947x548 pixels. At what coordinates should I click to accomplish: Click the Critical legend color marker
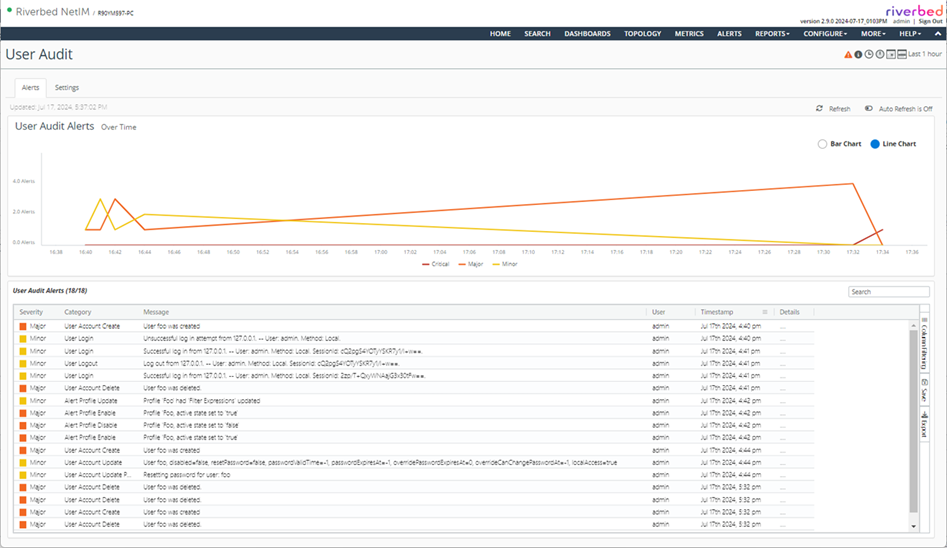(x=427, y=264)
